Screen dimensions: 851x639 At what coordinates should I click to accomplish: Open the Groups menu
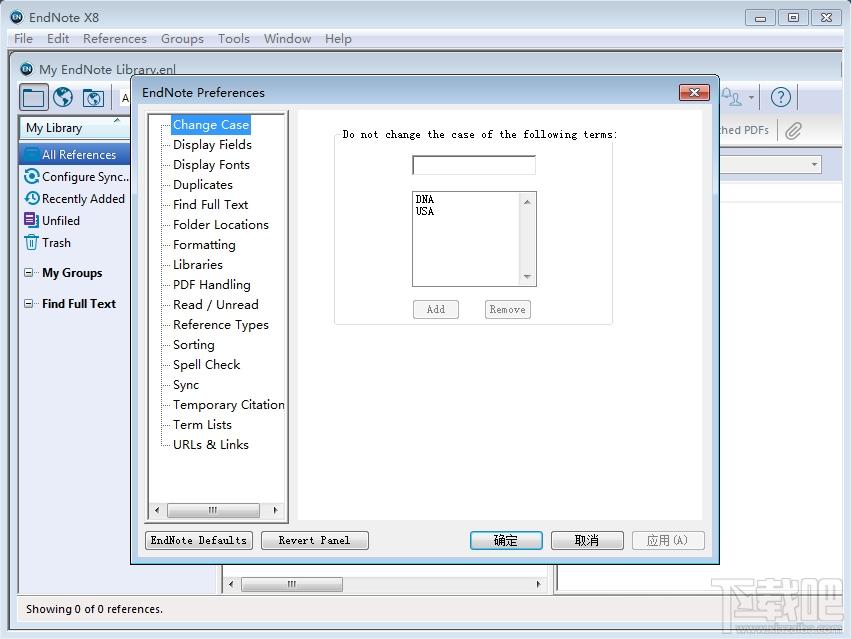pos(182,39)
